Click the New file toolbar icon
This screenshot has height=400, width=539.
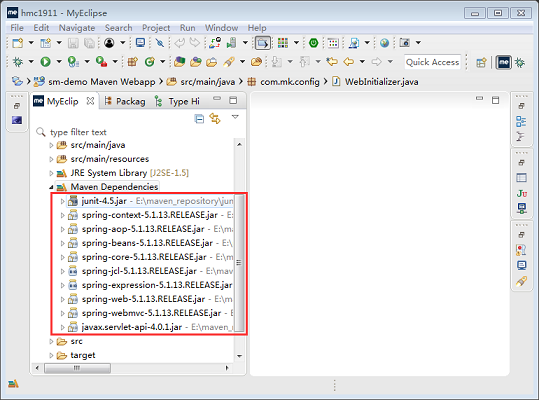pyautogui.click(x=17, y=43)
